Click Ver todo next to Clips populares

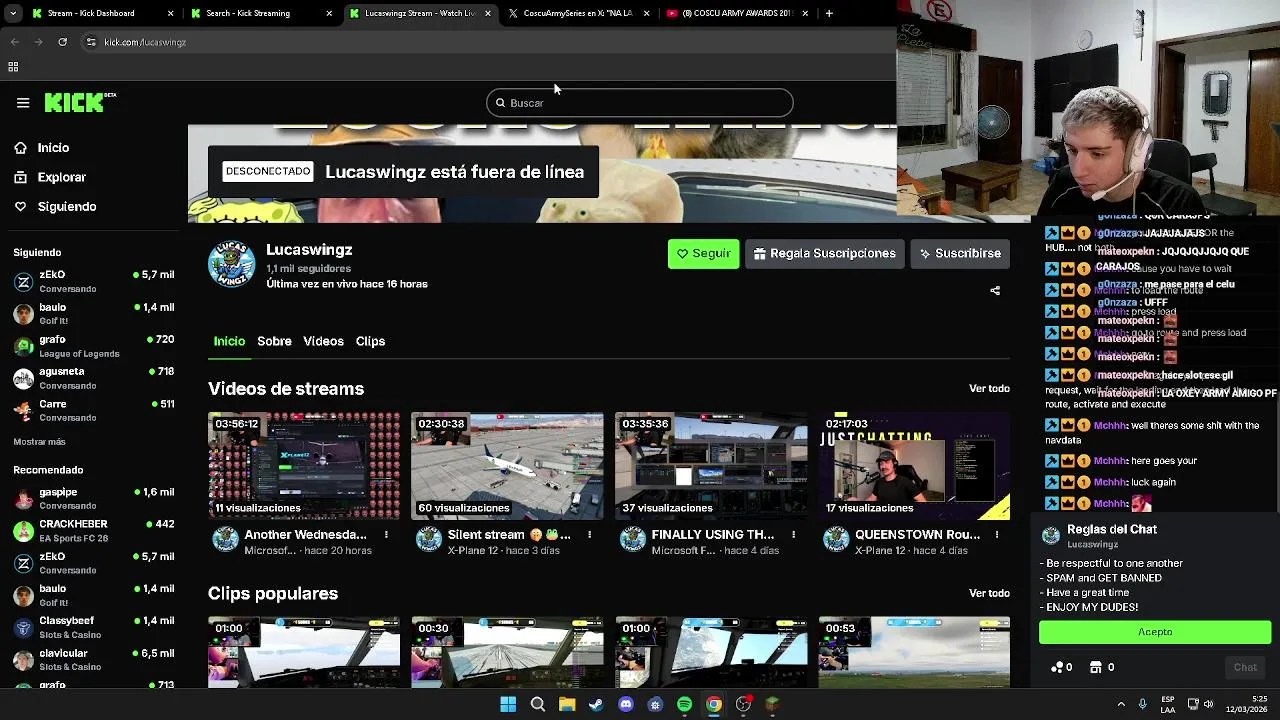coord(989,594)
